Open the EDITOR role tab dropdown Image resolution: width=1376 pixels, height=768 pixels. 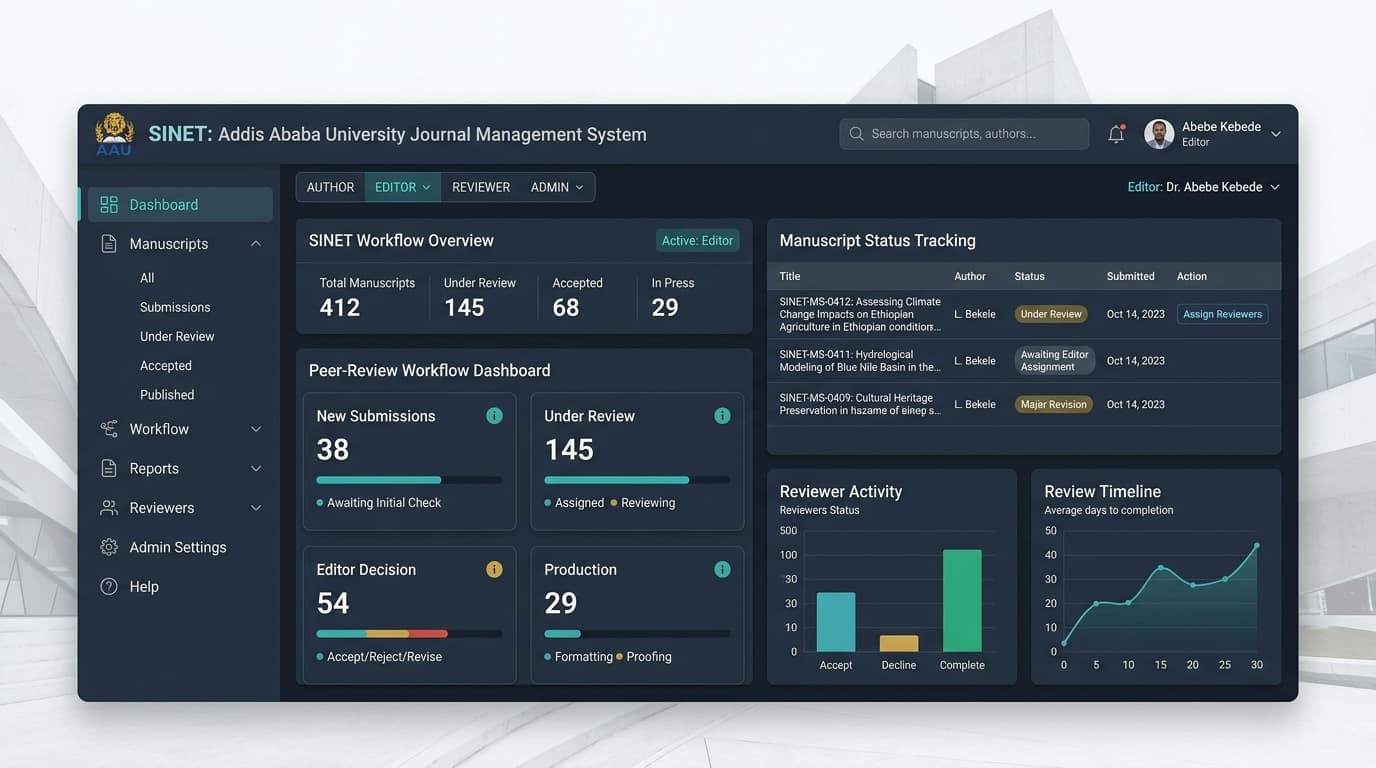pyautogui.click(x=403, y=187)
